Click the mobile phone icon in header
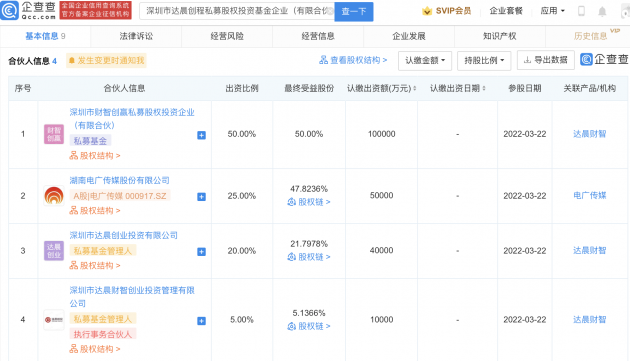The image size is (630, 361). coord(581,11)
